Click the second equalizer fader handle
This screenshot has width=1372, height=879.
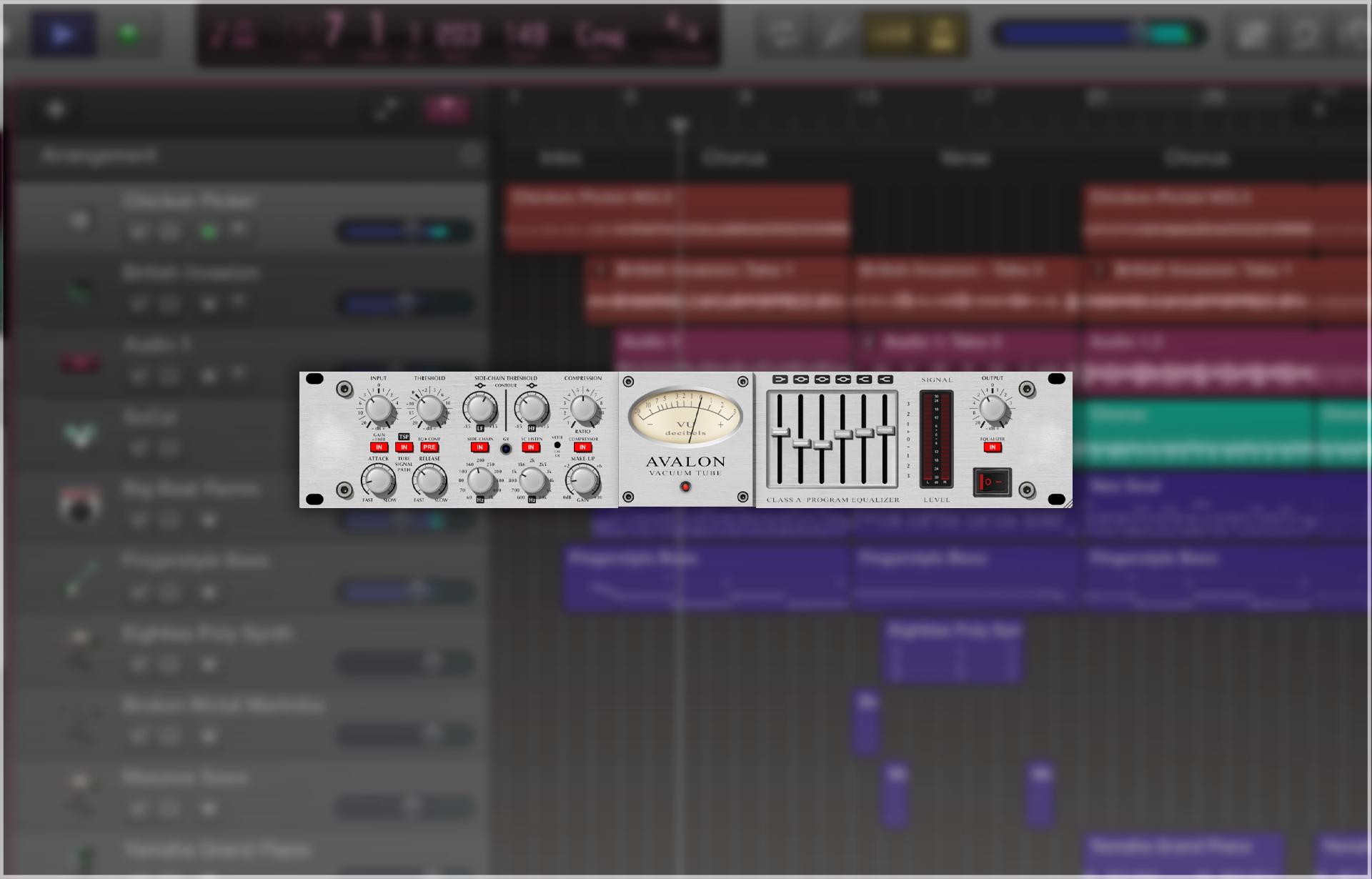coord(801,443)
